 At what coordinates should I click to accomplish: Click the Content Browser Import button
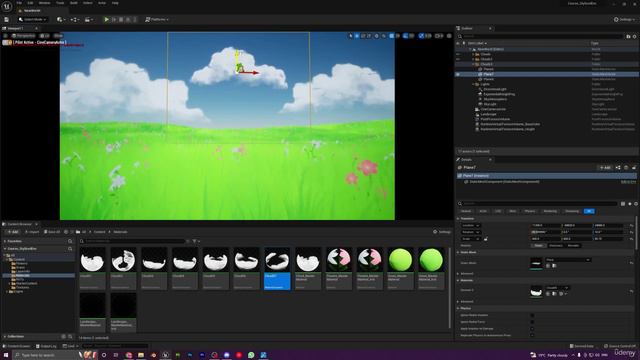(x=32, y=232)
